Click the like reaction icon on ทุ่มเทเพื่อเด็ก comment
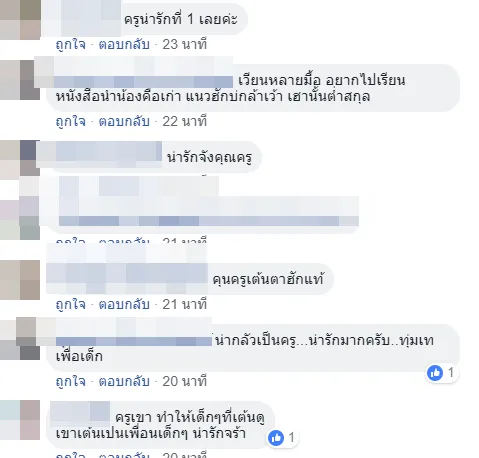The height and width of the screenshot is (458, 479). (435, 373)
